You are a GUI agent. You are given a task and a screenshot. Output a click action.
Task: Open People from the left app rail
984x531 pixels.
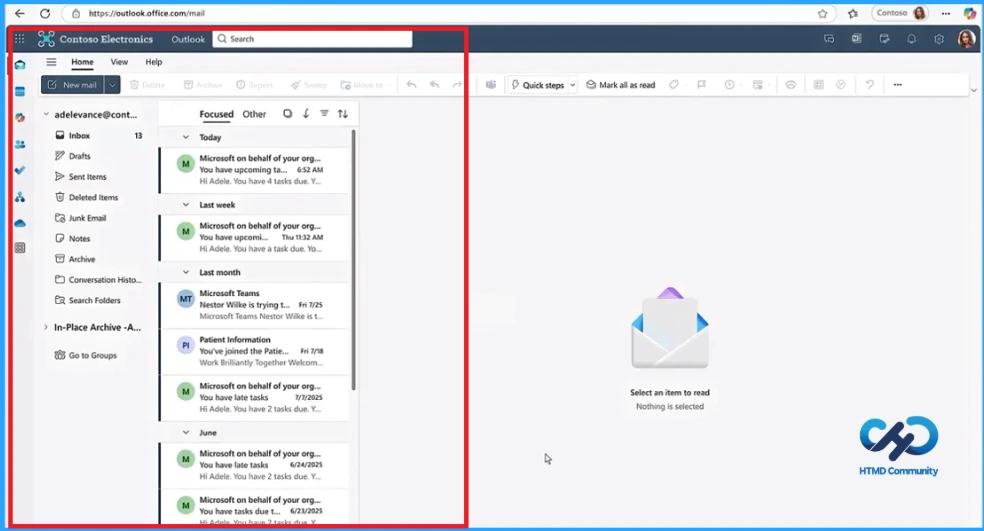point(20,144)
